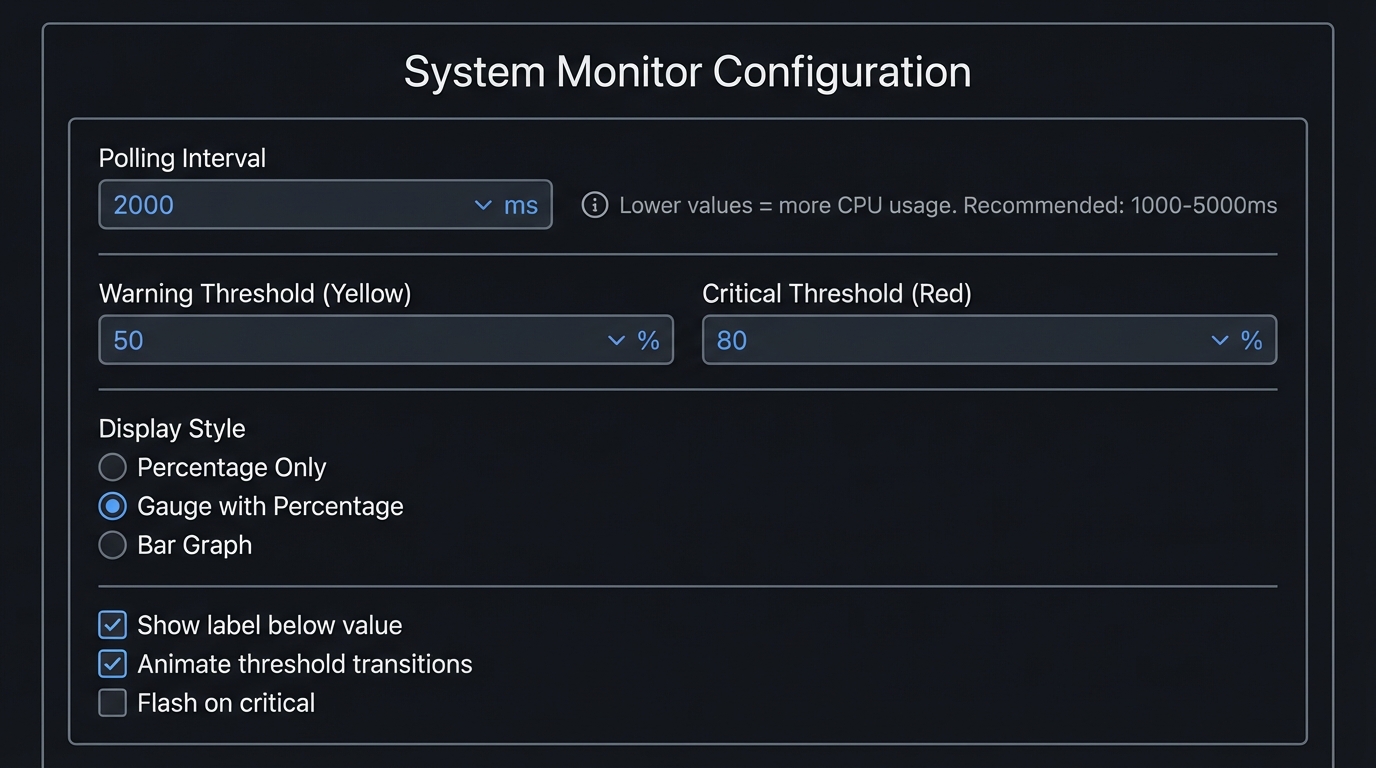Click the chevron icon in Critical Threshold field

point(1219,340)
